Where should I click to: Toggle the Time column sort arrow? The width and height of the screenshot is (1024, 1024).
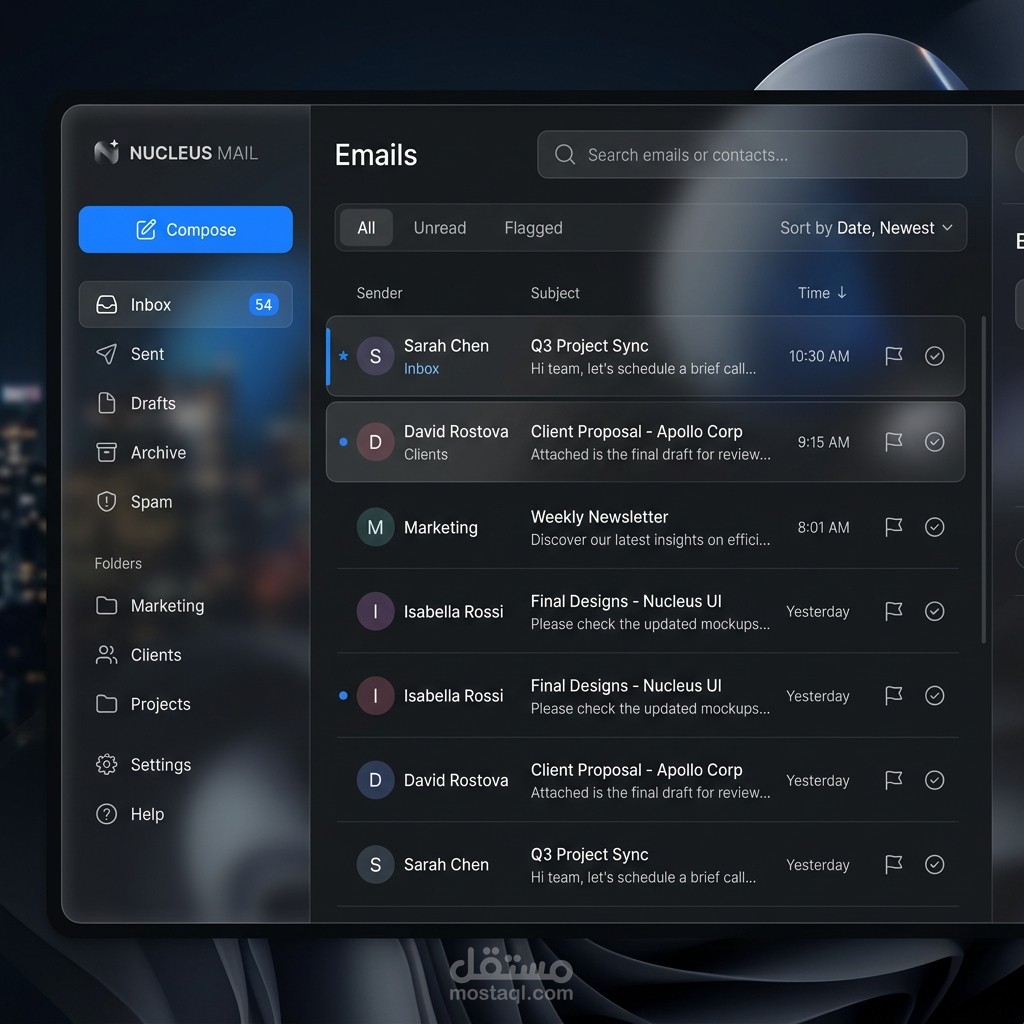842,293
